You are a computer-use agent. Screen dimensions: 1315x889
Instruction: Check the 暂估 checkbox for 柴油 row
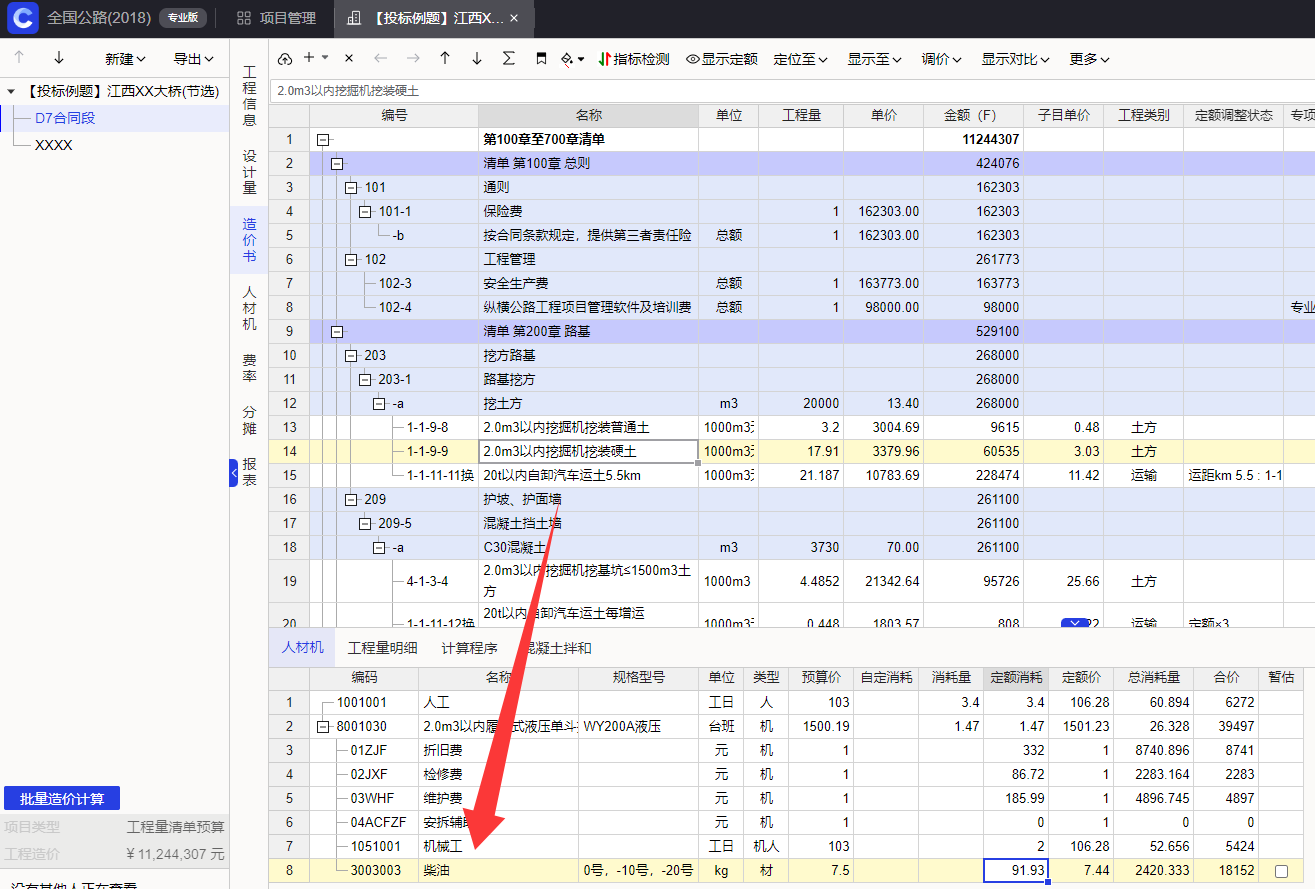(x=1281, y=871)
